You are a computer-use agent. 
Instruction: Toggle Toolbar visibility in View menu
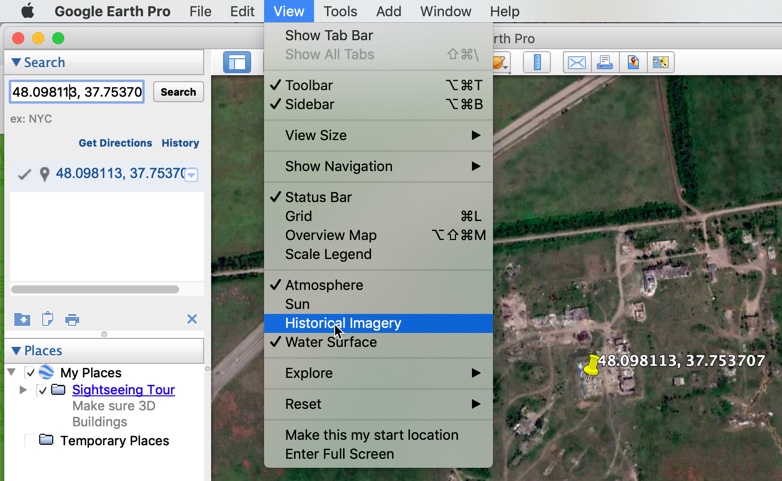(x=378, y=85)
